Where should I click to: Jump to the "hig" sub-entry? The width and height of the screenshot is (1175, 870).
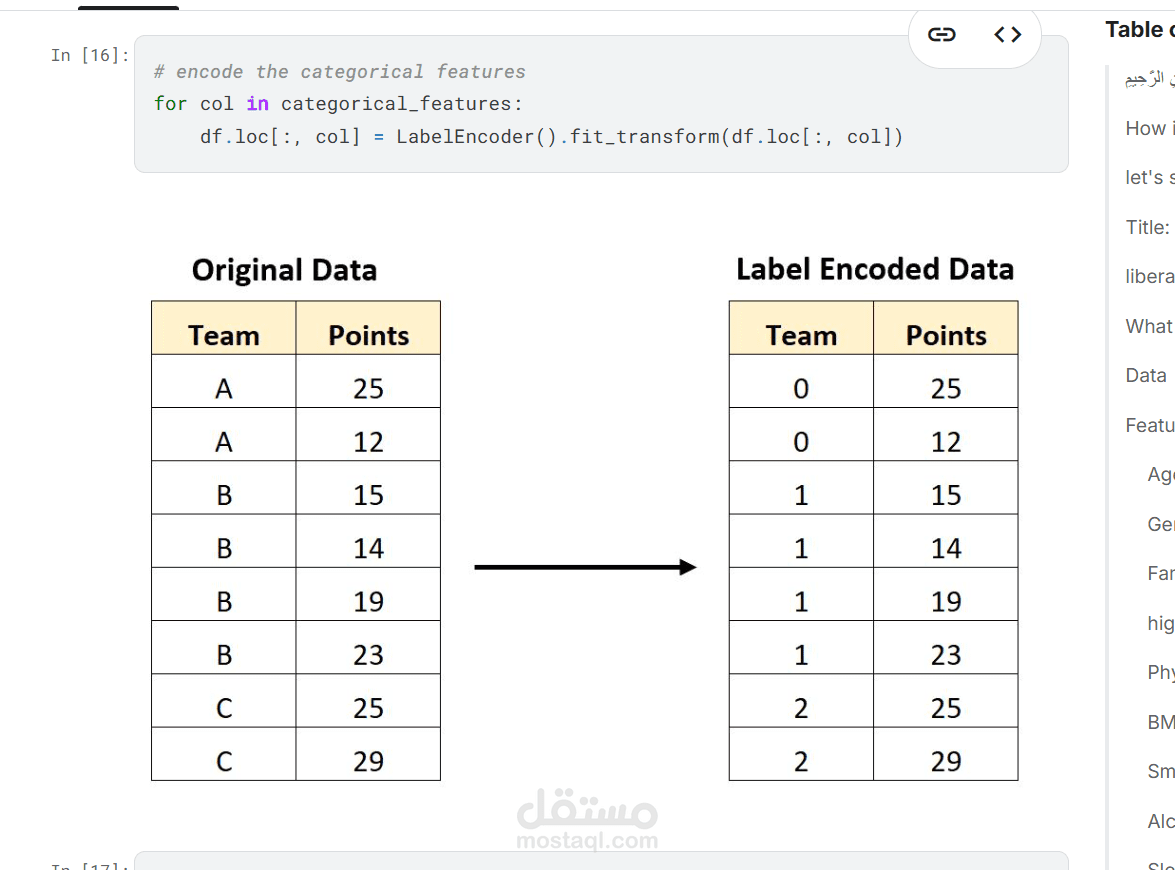1160,623
